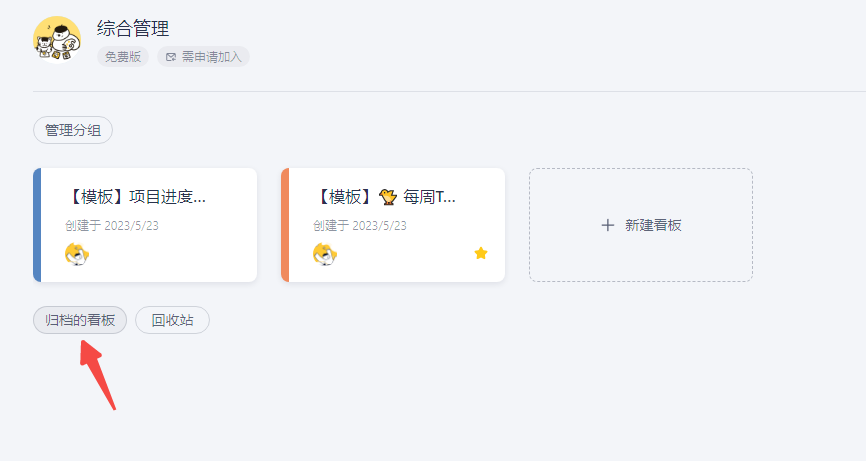The image size is (866, 461).
Task: Click member avatar on 每周T card
Action: click(325, 254)
